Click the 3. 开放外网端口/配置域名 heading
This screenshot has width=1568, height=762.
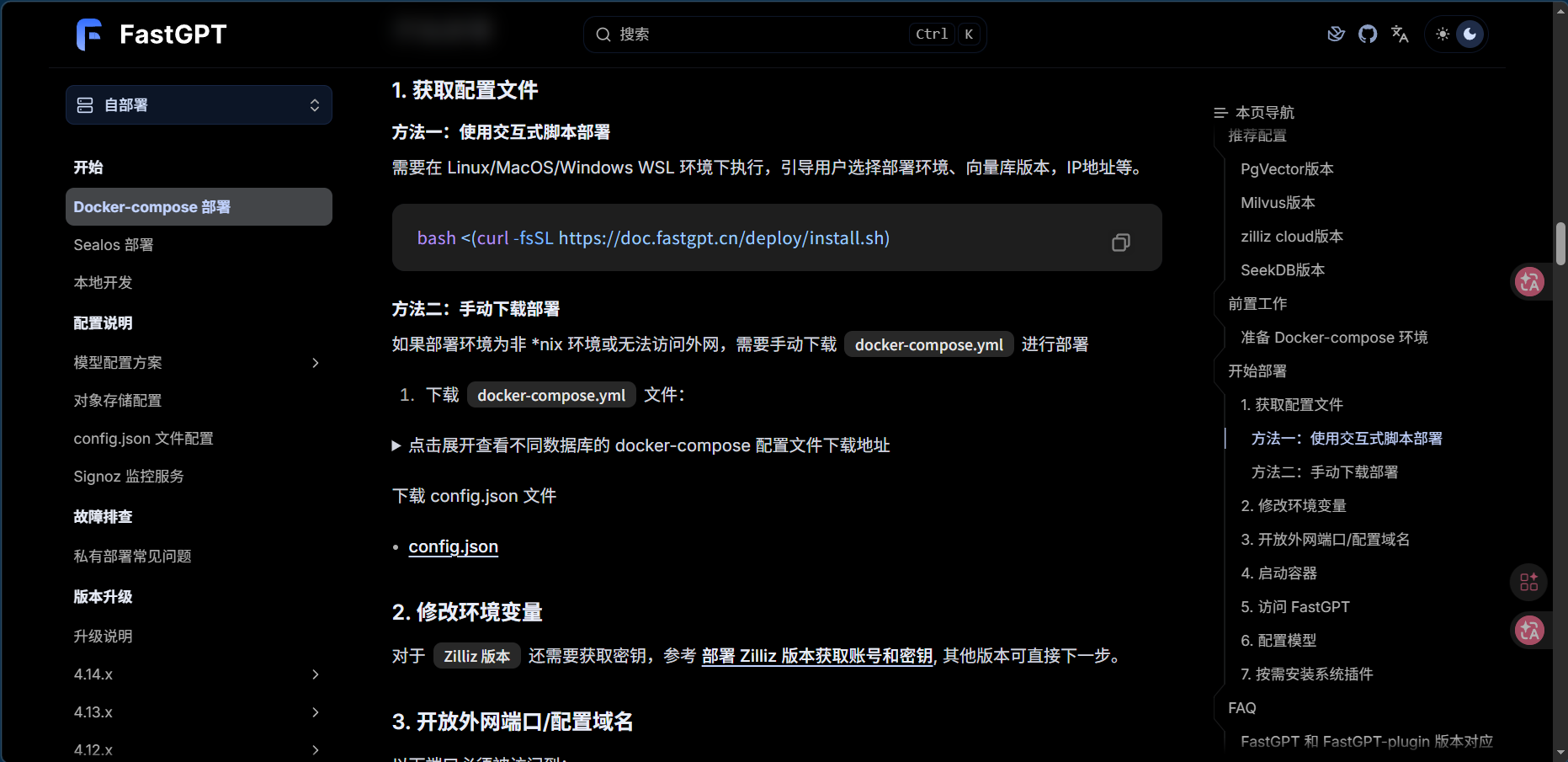pyautogui.click(x=513, y=722)
